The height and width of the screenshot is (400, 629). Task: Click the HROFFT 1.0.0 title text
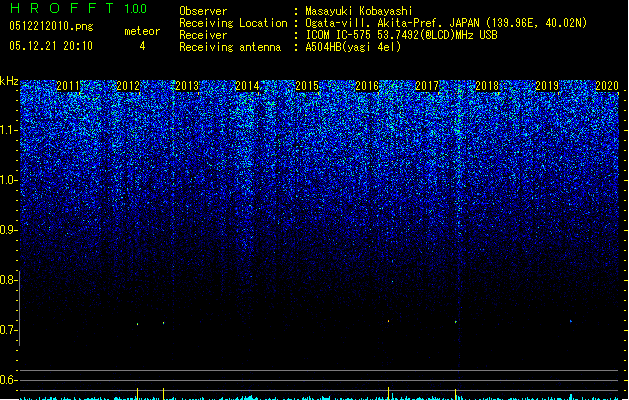pyautogui.click(x=78, y=8)
